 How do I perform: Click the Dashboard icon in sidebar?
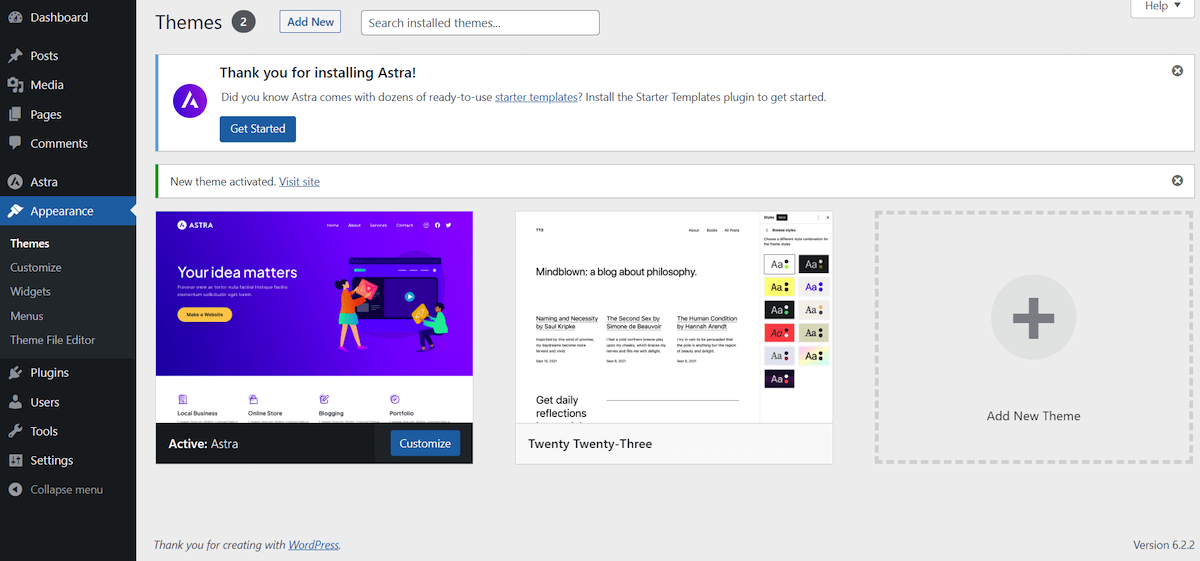15,18
